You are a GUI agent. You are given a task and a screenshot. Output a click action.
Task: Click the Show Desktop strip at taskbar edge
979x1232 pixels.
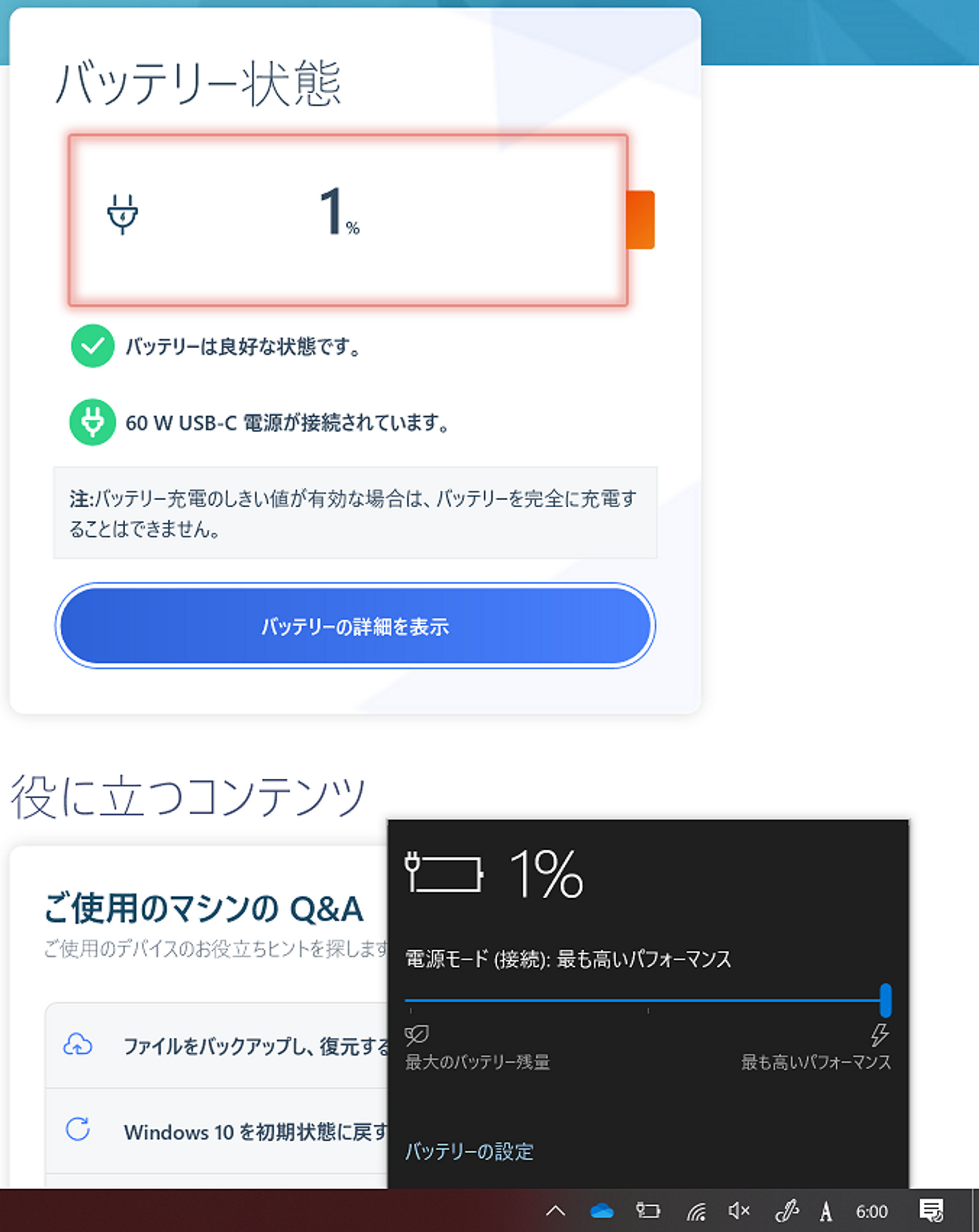click(975, 1211)
